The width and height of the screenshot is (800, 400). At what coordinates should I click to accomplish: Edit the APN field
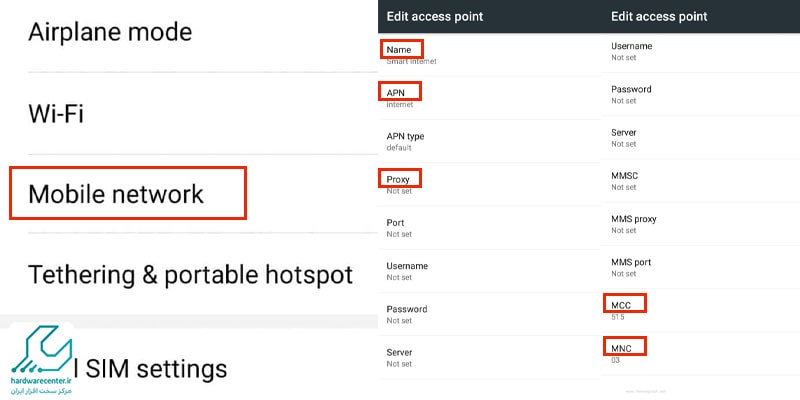(x=489, y=98)
